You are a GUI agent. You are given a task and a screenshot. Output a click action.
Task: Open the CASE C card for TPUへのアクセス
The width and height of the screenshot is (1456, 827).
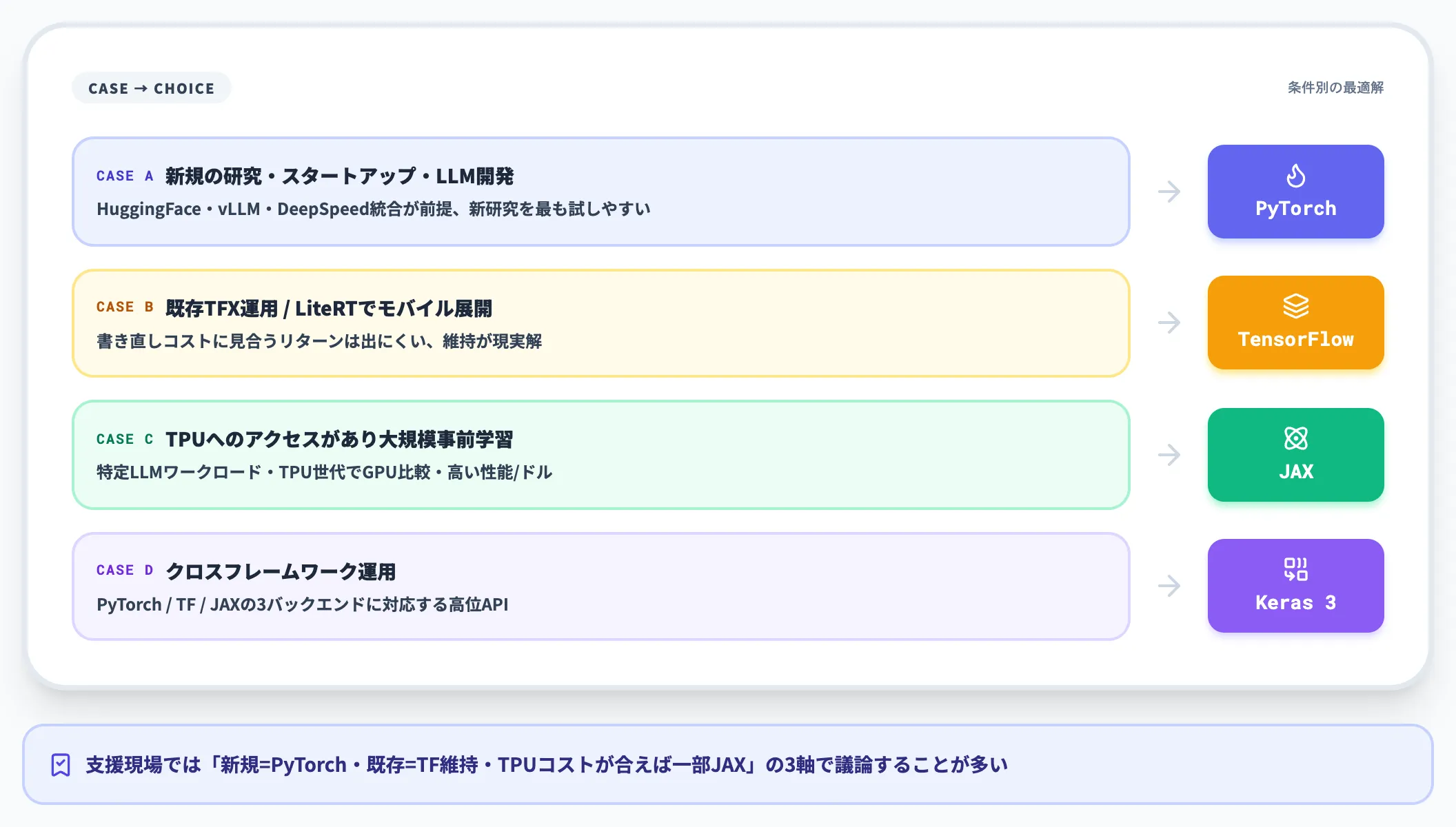600,455
